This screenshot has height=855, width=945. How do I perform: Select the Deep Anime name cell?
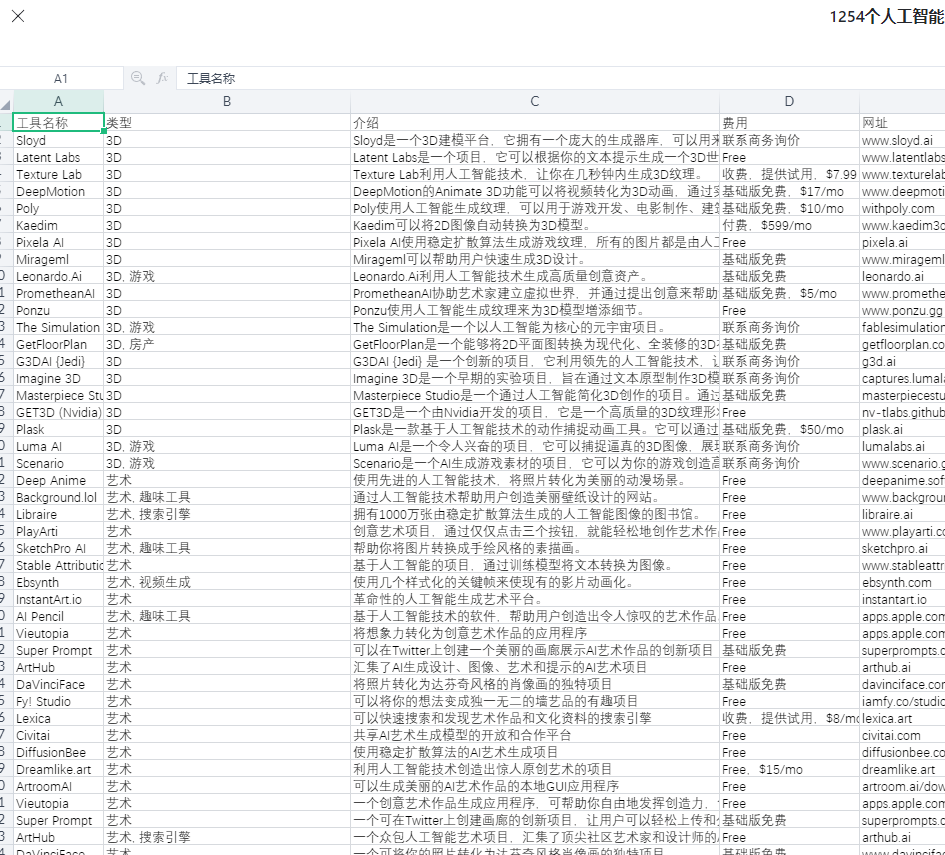click(58, 480)
